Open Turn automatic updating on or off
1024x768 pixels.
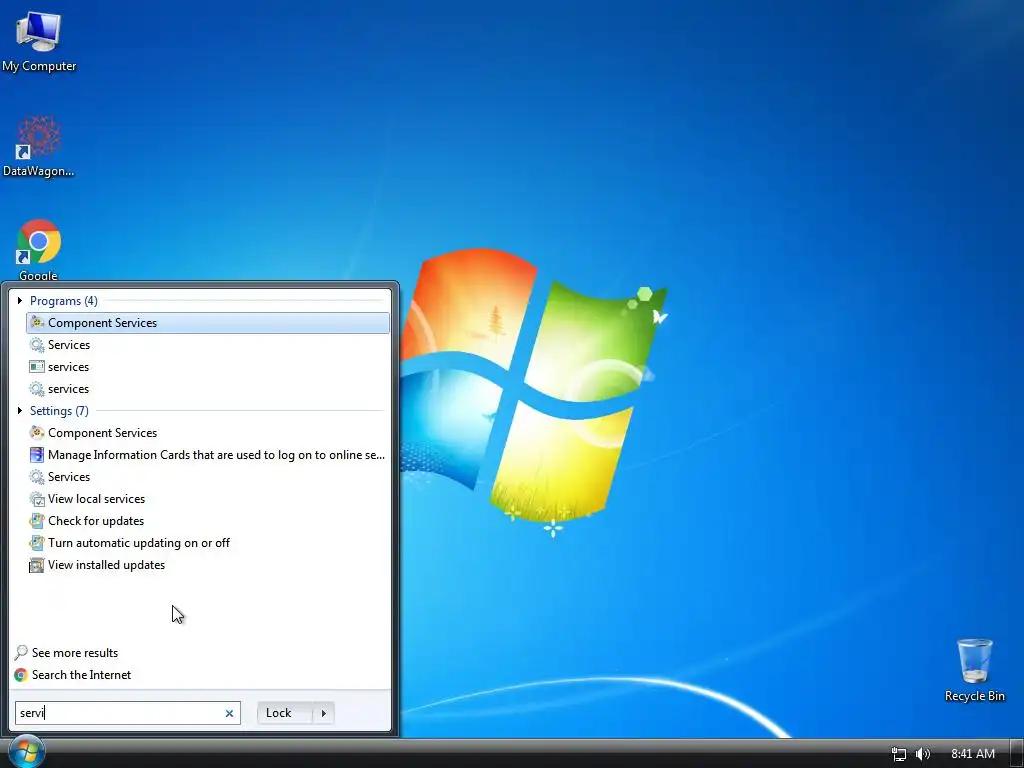[x=208, y=543]
